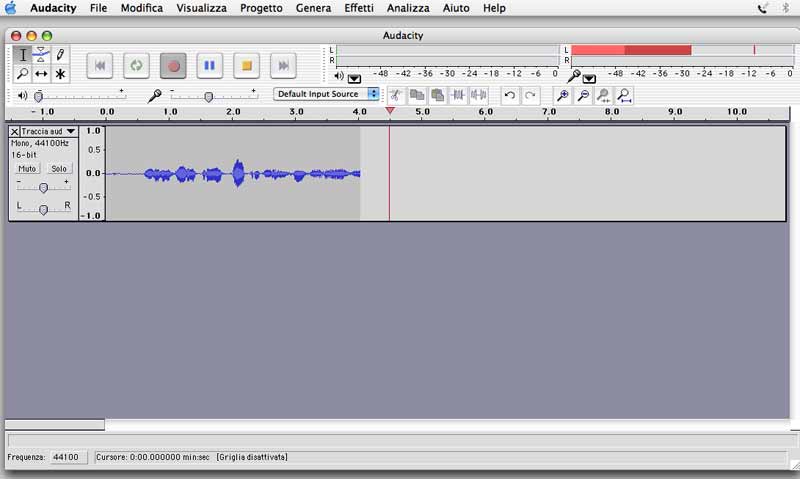Viewport: 800px width, 479px height.
Task: Open the playback meter dropdown arrow
Action: click(x=354, y=79)
